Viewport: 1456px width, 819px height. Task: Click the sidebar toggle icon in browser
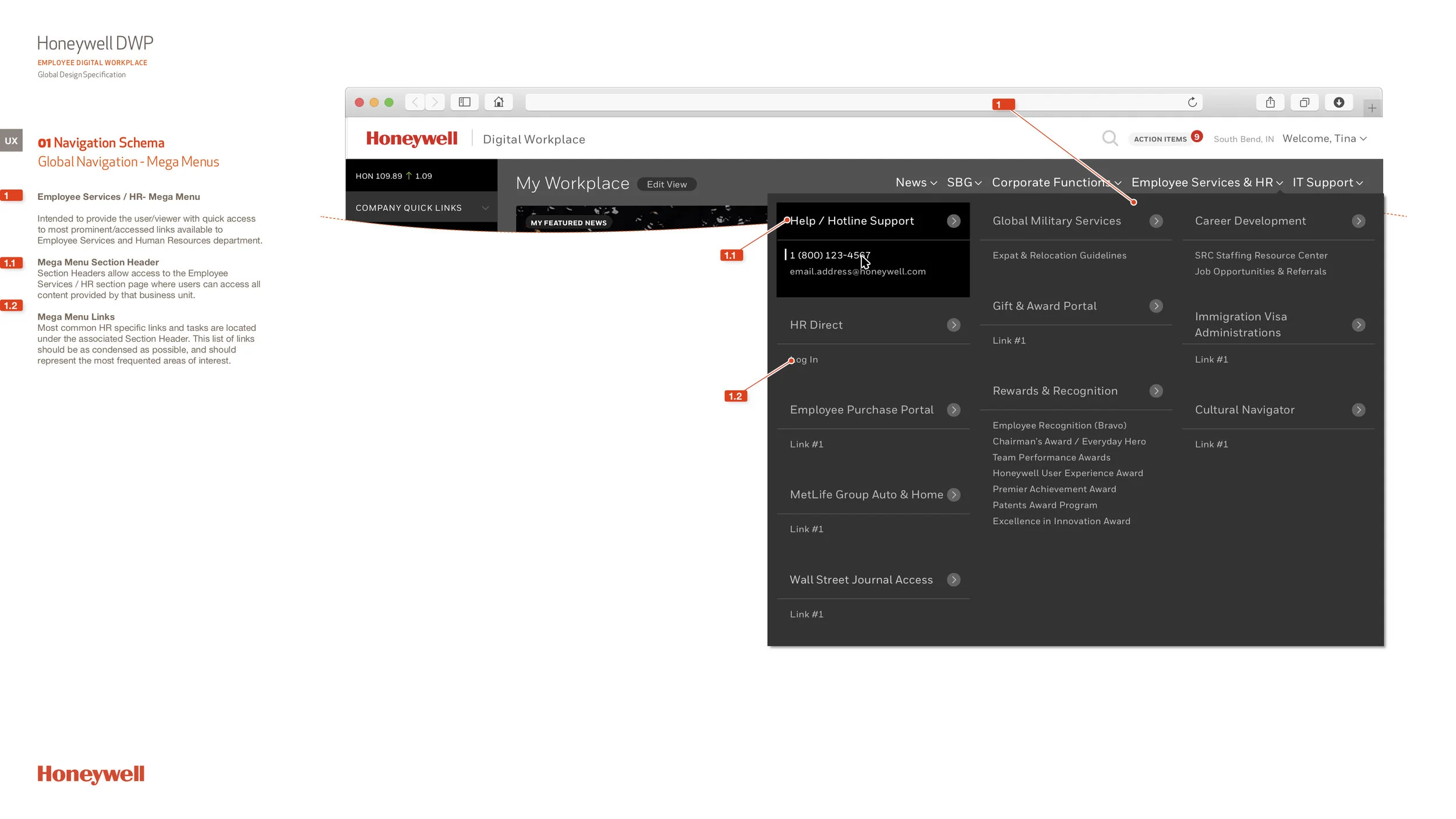tap(464, 102)
